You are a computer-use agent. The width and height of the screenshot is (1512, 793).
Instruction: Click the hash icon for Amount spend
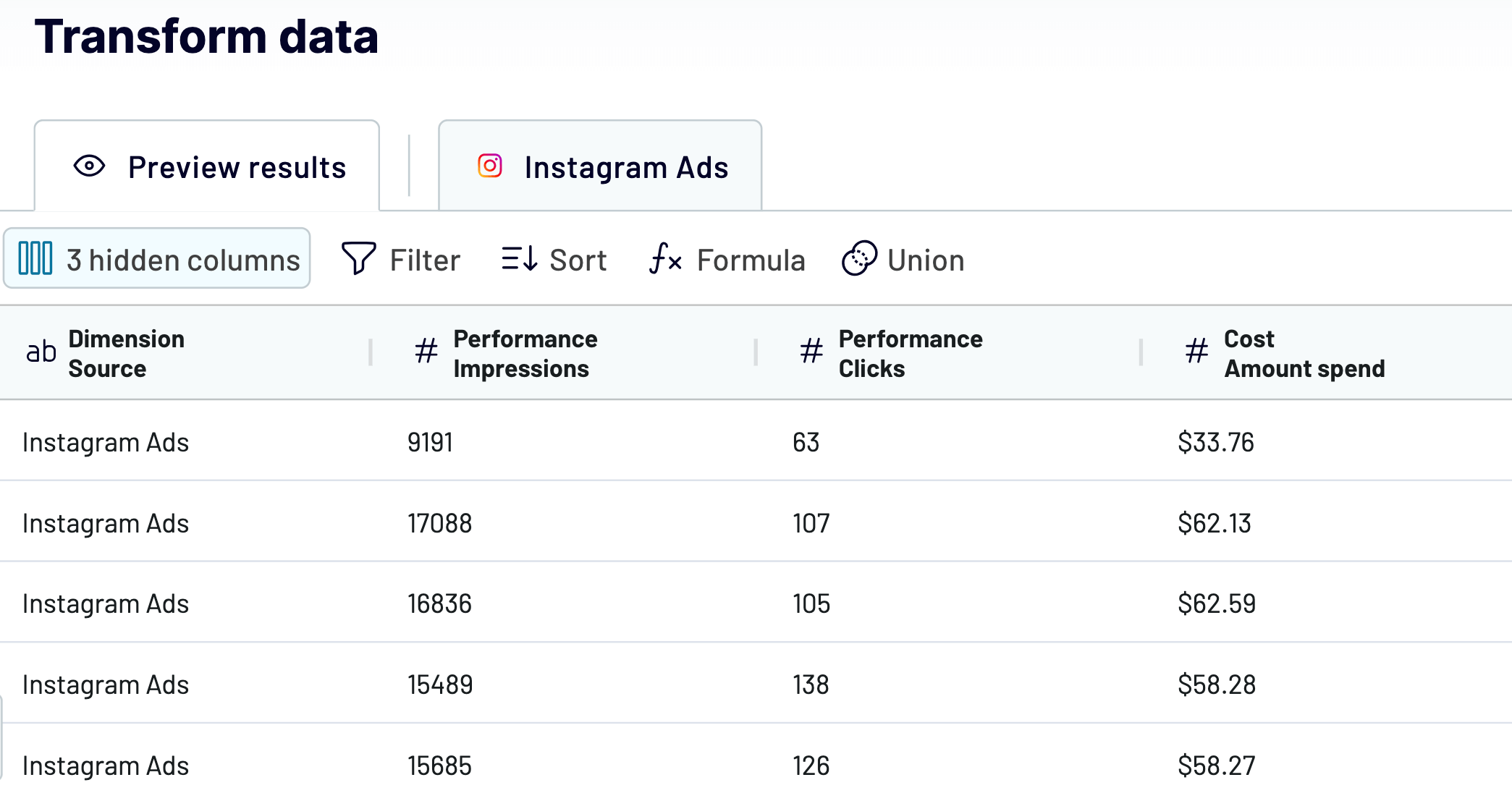[1196, 352]
